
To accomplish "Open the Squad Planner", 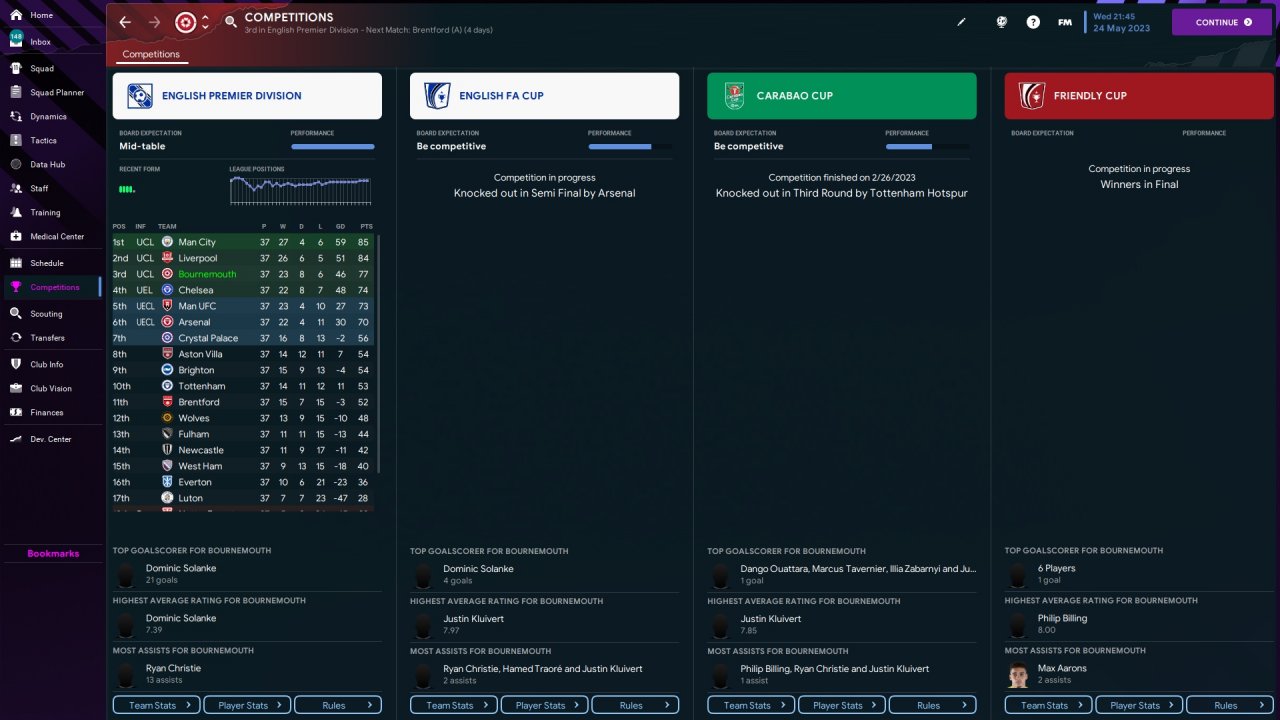I will click(57, 93).
